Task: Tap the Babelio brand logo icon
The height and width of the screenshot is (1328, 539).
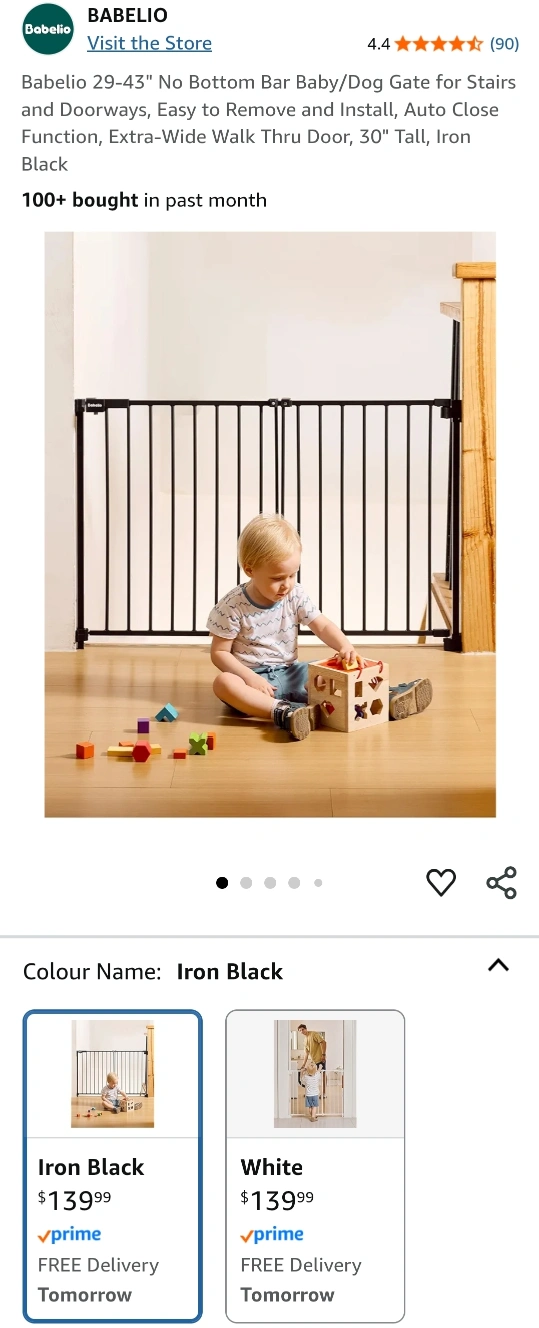Action: click(x=48, y=29)
